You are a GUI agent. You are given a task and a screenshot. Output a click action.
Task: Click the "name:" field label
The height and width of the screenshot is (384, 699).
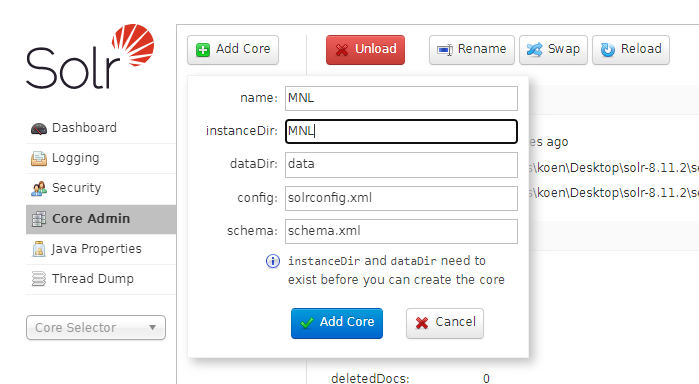tap(259, 98)
